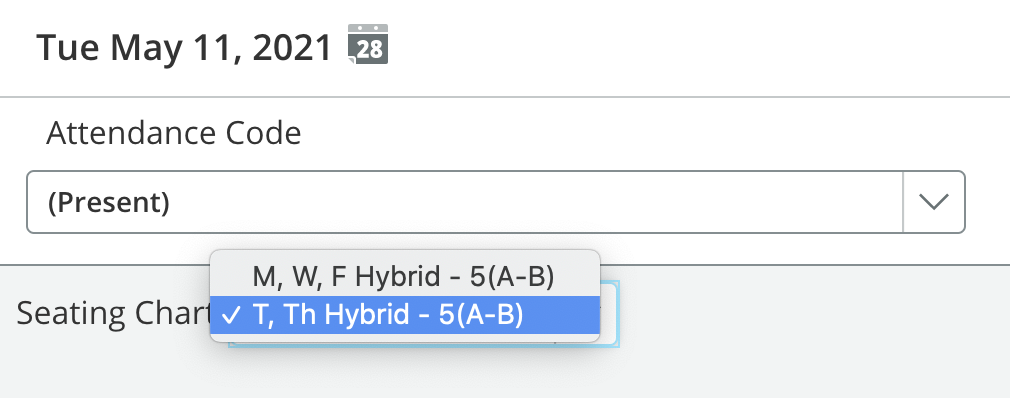Pick the checked T, Th Hybrid seating chart
The image size is (1010, 398).
point(405,315)
